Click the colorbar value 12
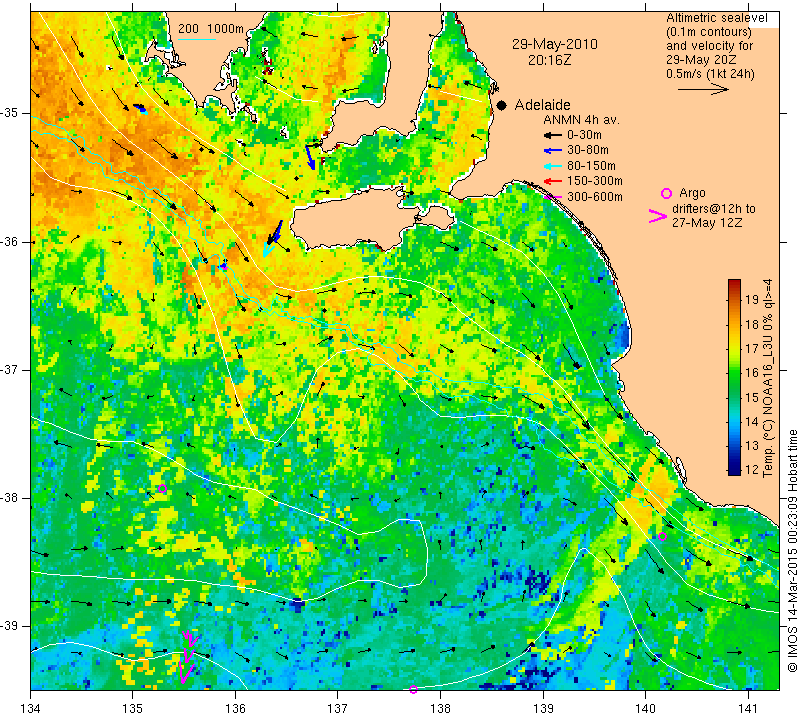The width and height of the screenshot is (800, 720). (753, 469)
